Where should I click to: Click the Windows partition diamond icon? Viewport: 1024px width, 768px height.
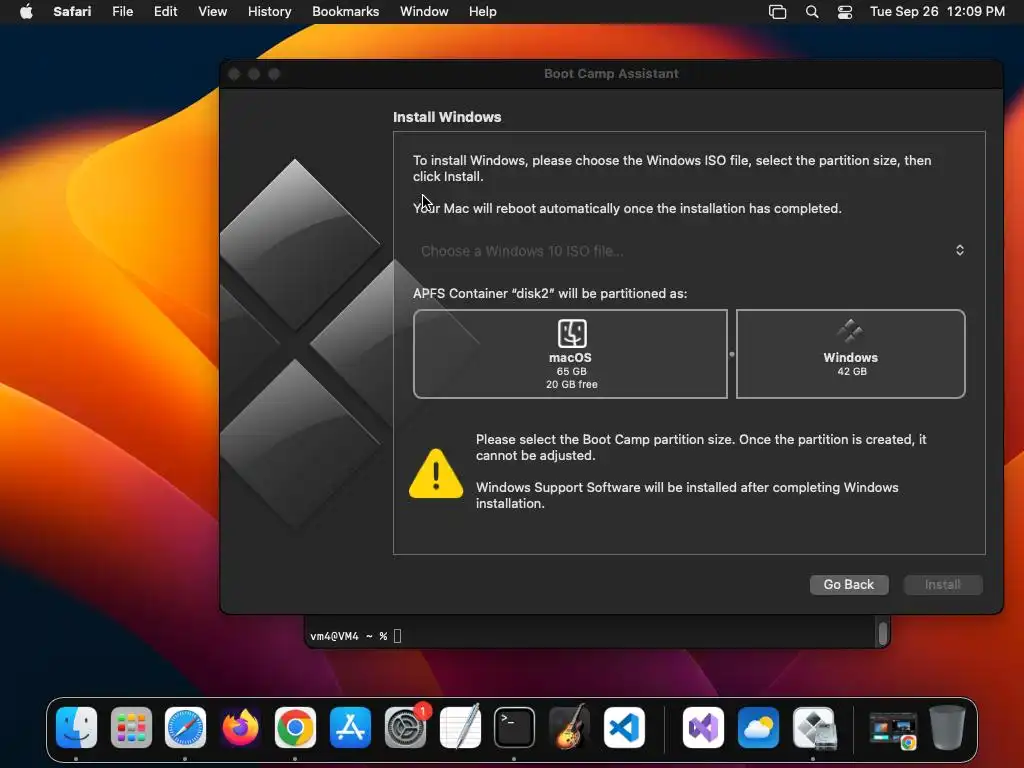[x=850, y=332]
